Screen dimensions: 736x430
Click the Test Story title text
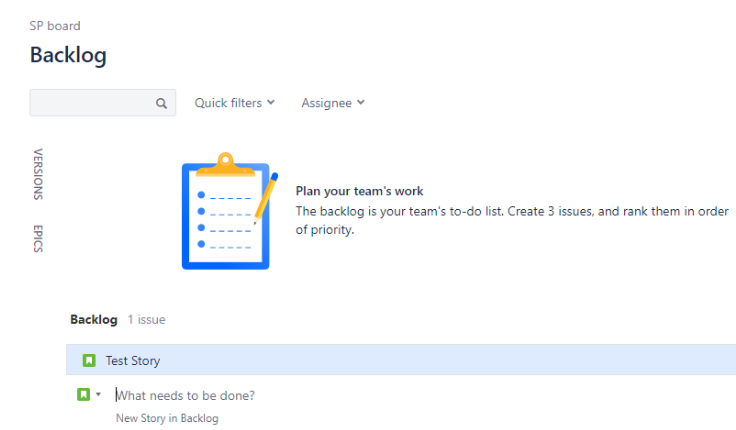(133, 361)
